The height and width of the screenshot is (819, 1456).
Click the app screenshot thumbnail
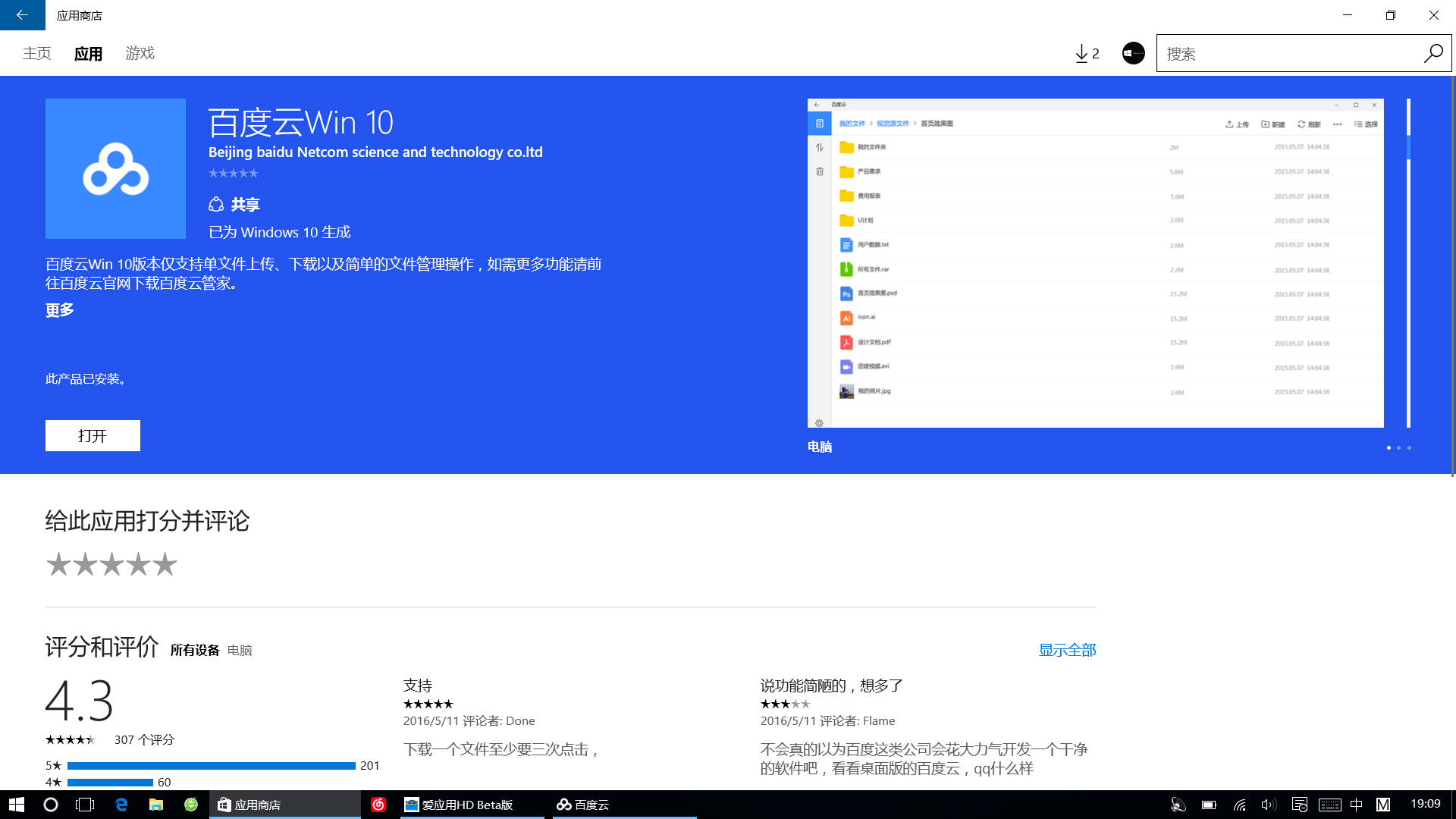click(1095, 263)
